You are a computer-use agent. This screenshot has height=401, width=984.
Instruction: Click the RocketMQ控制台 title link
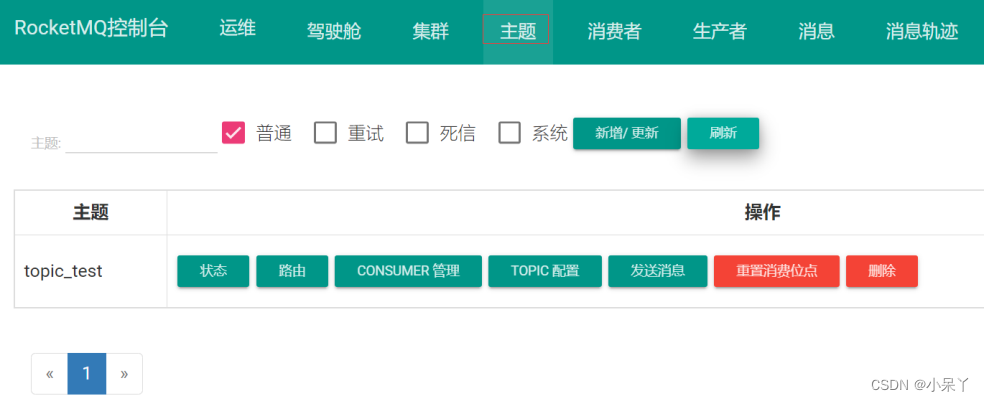click(91, 29)
